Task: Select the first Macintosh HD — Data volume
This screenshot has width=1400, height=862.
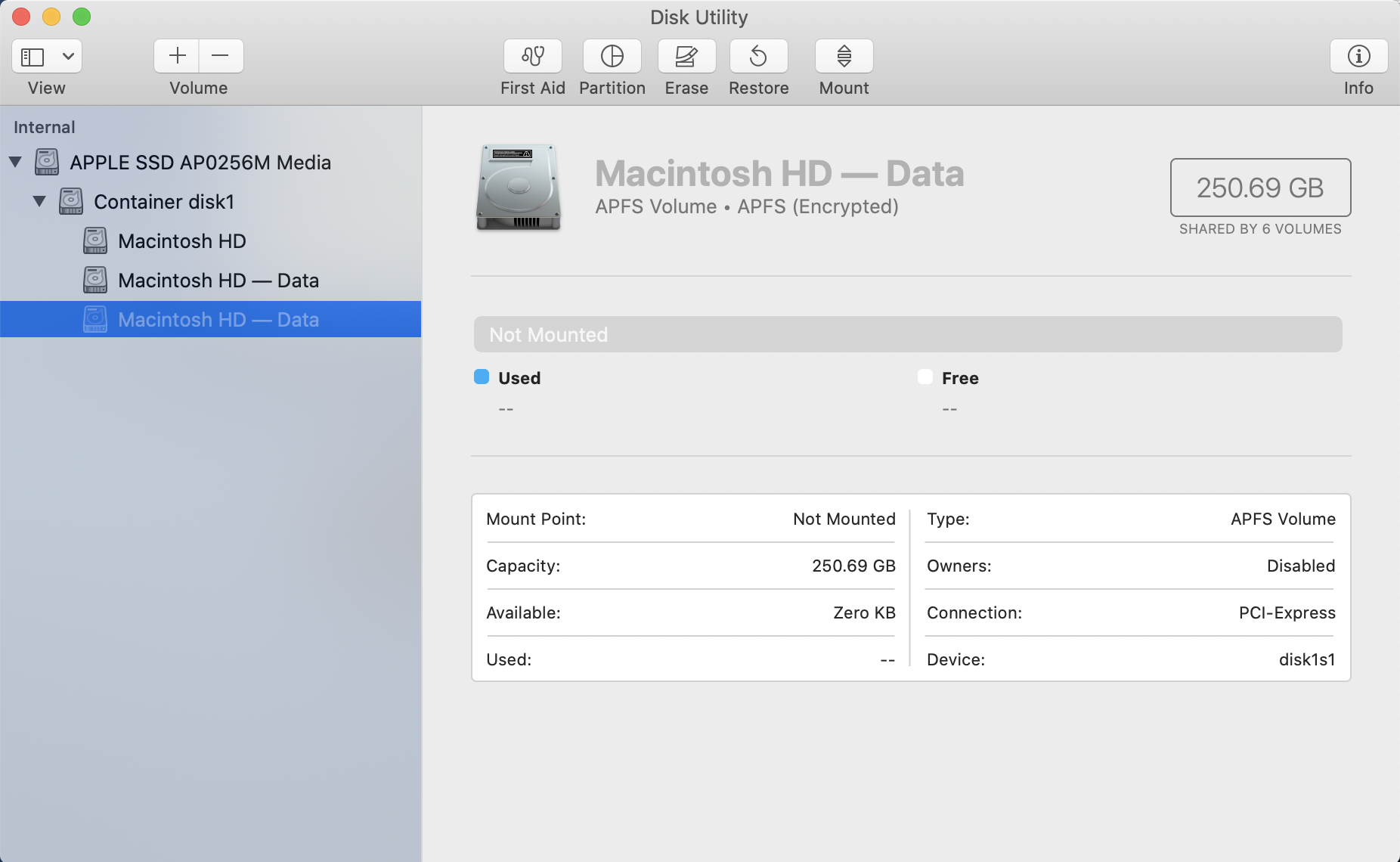Action: tap(218, 280)
